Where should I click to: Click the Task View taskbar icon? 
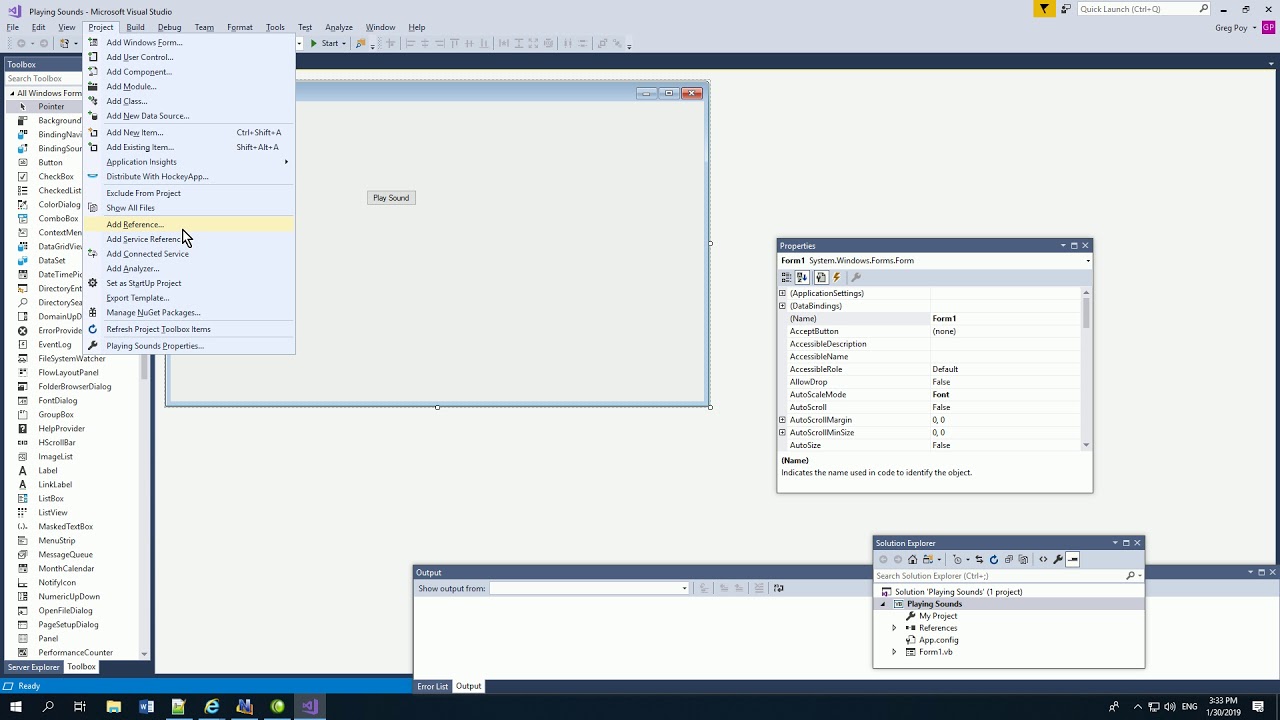pos(80,707)
